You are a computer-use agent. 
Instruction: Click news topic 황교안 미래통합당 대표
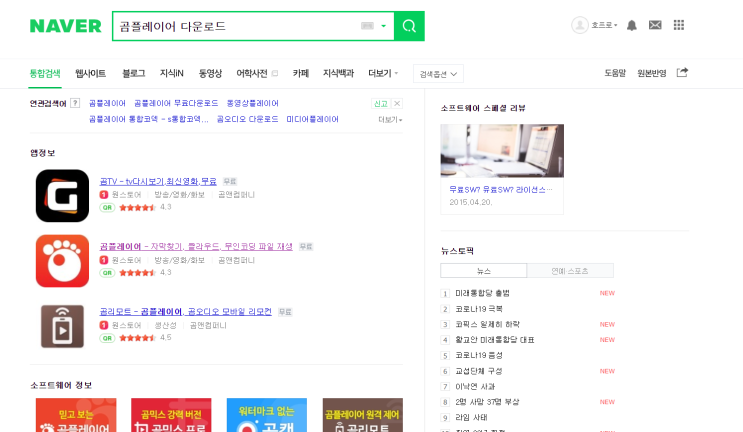(495, 340)
